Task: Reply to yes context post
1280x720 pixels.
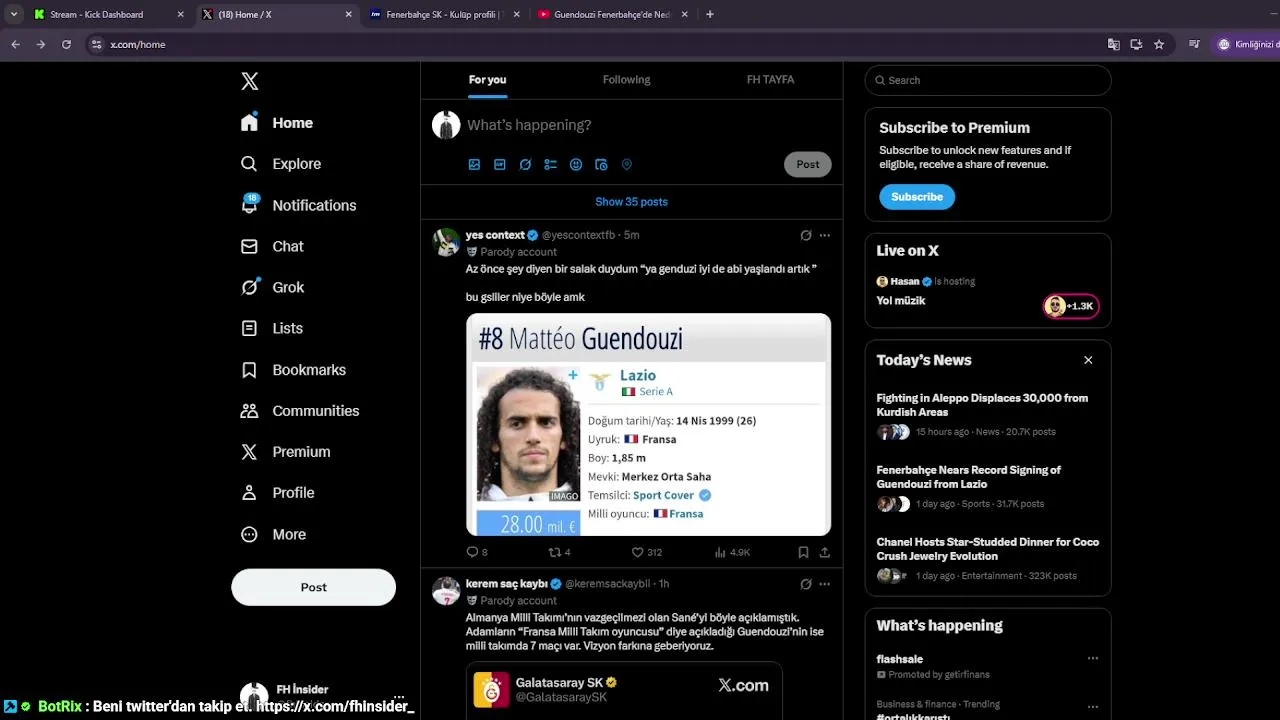Action: click(x=477, y=552)
